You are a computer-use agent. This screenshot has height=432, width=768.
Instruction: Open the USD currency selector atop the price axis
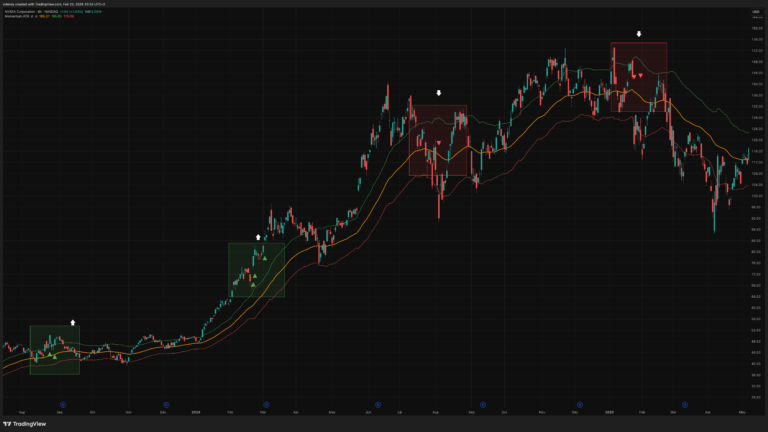tap(755, 11)
